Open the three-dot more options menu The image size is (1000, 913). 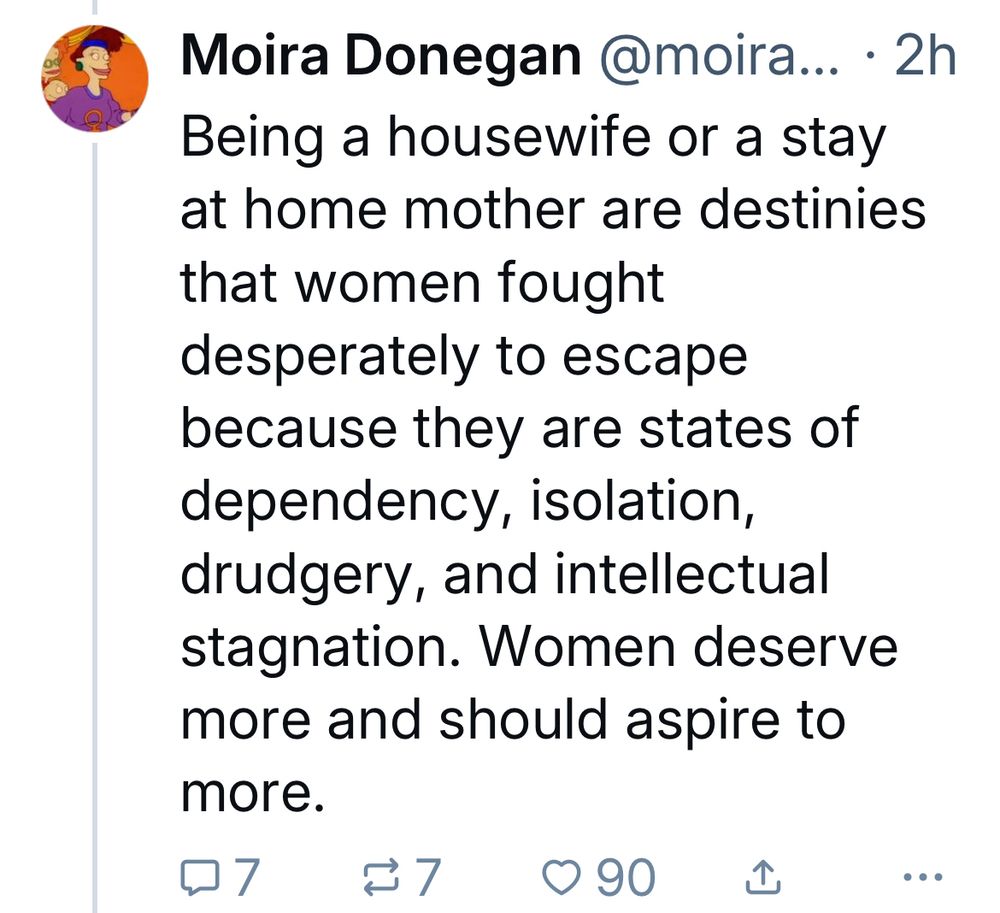(x=923, y=877)
